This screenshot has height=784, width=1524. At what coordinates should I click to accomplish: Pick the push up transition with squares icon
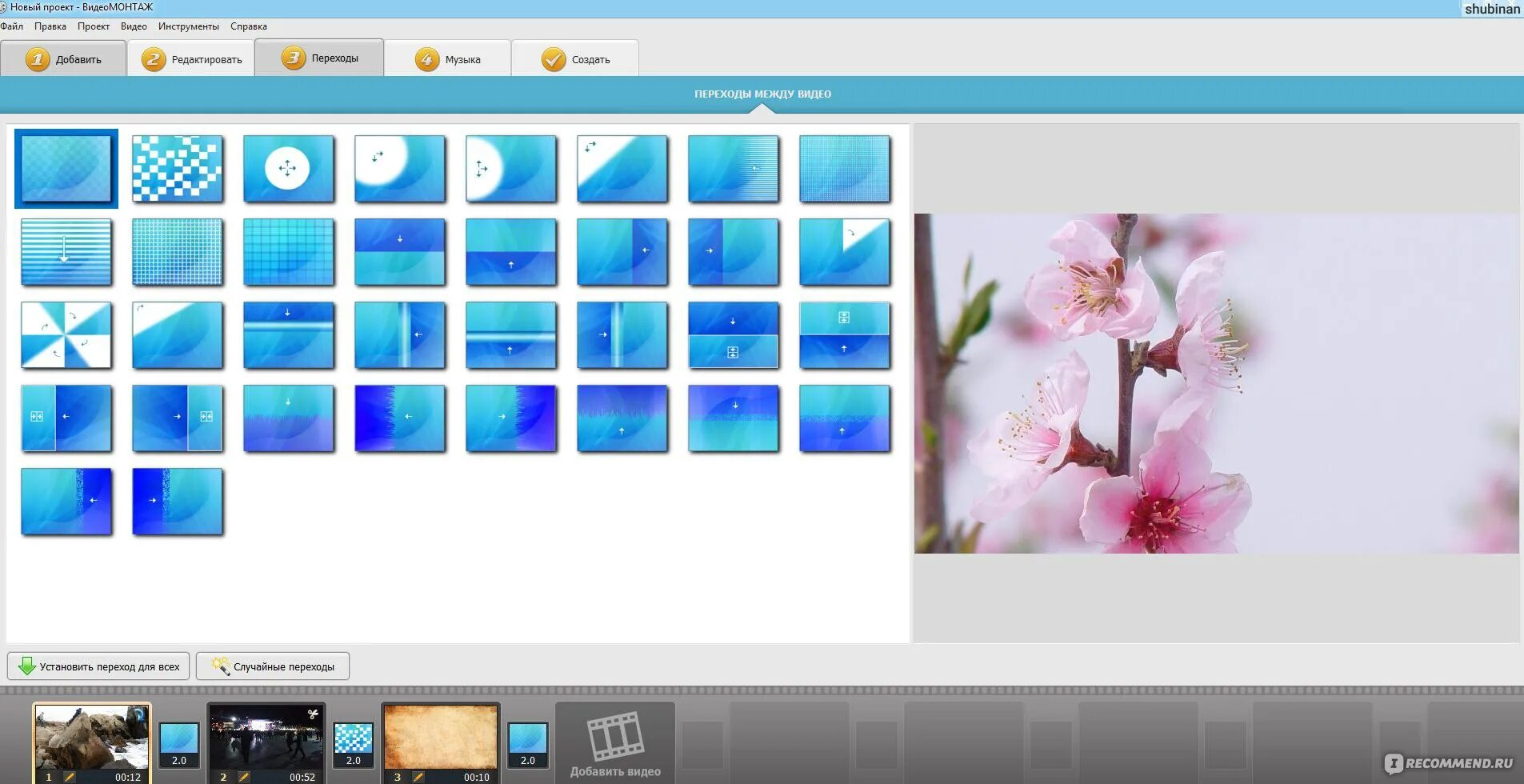845,335
